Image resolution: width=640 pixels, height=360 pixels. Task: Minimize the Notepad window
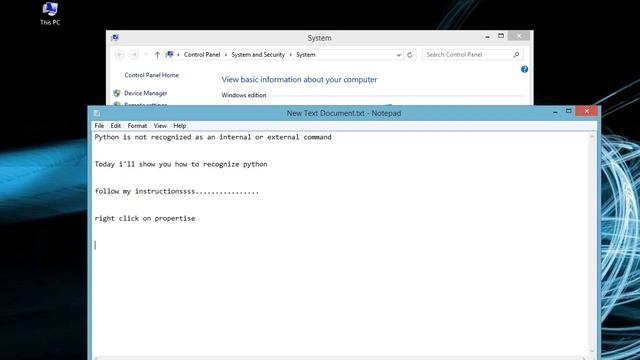555,111
